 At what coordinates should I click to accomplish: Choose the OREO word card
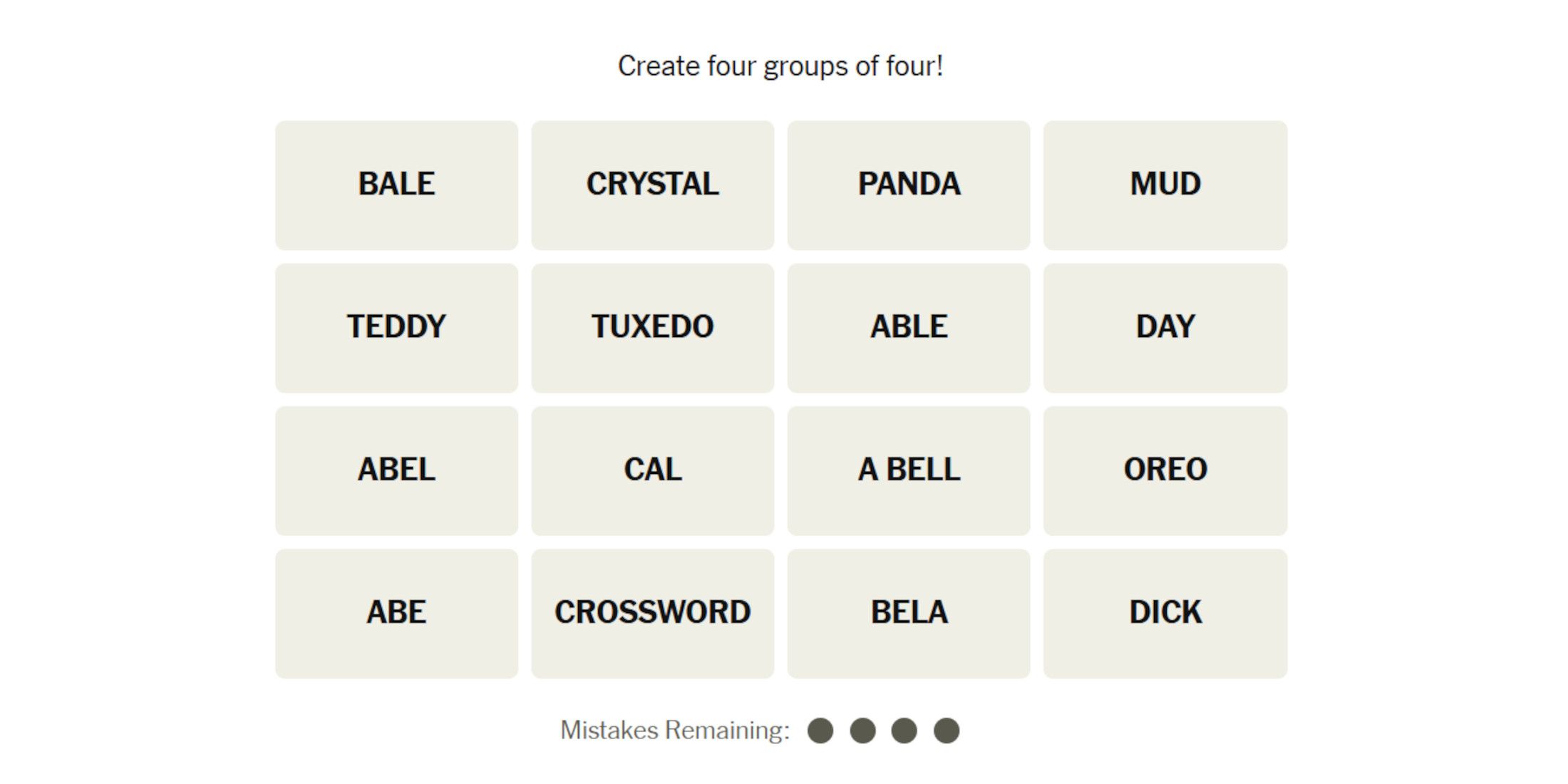[1165, 470]
